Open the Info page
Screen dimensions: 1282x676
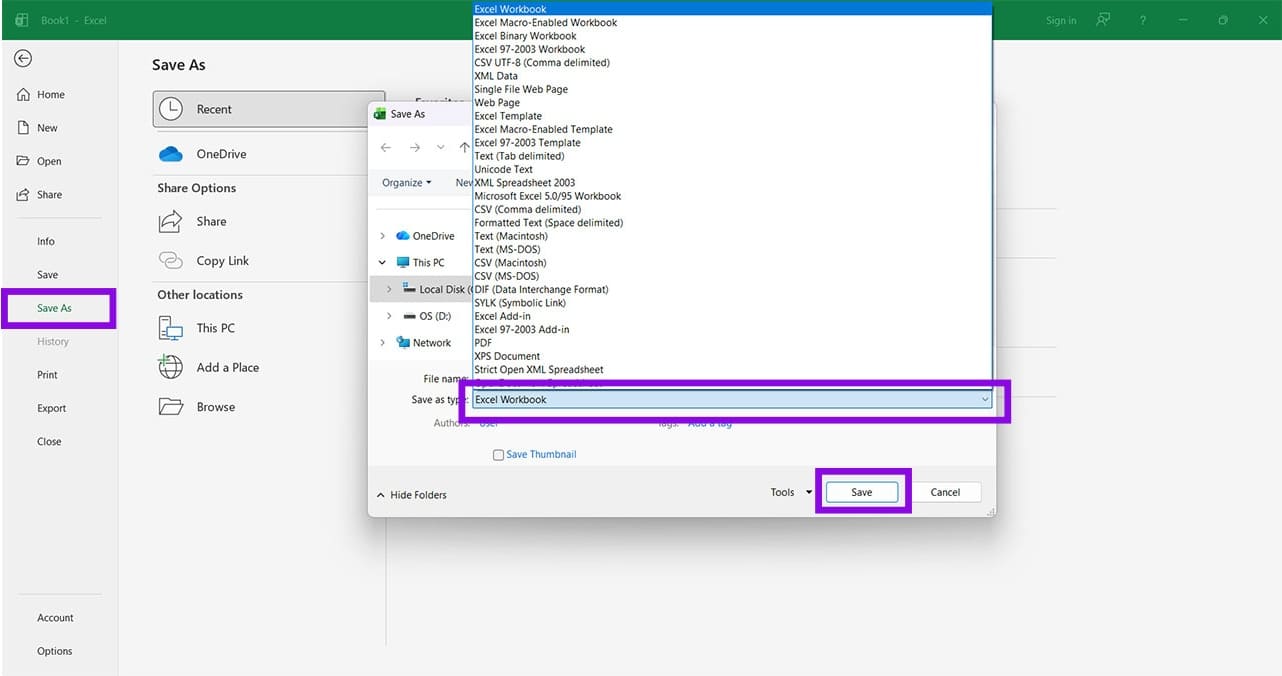(x=46, y=241)
